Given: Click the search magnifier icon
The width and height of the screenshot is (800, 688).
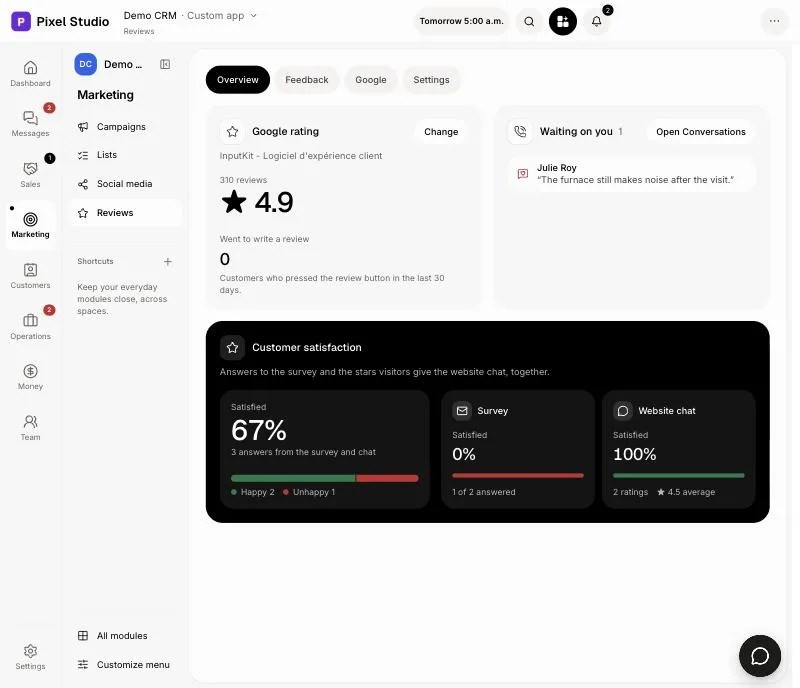Looking at the screenshot, I should (x=529, y=21).
